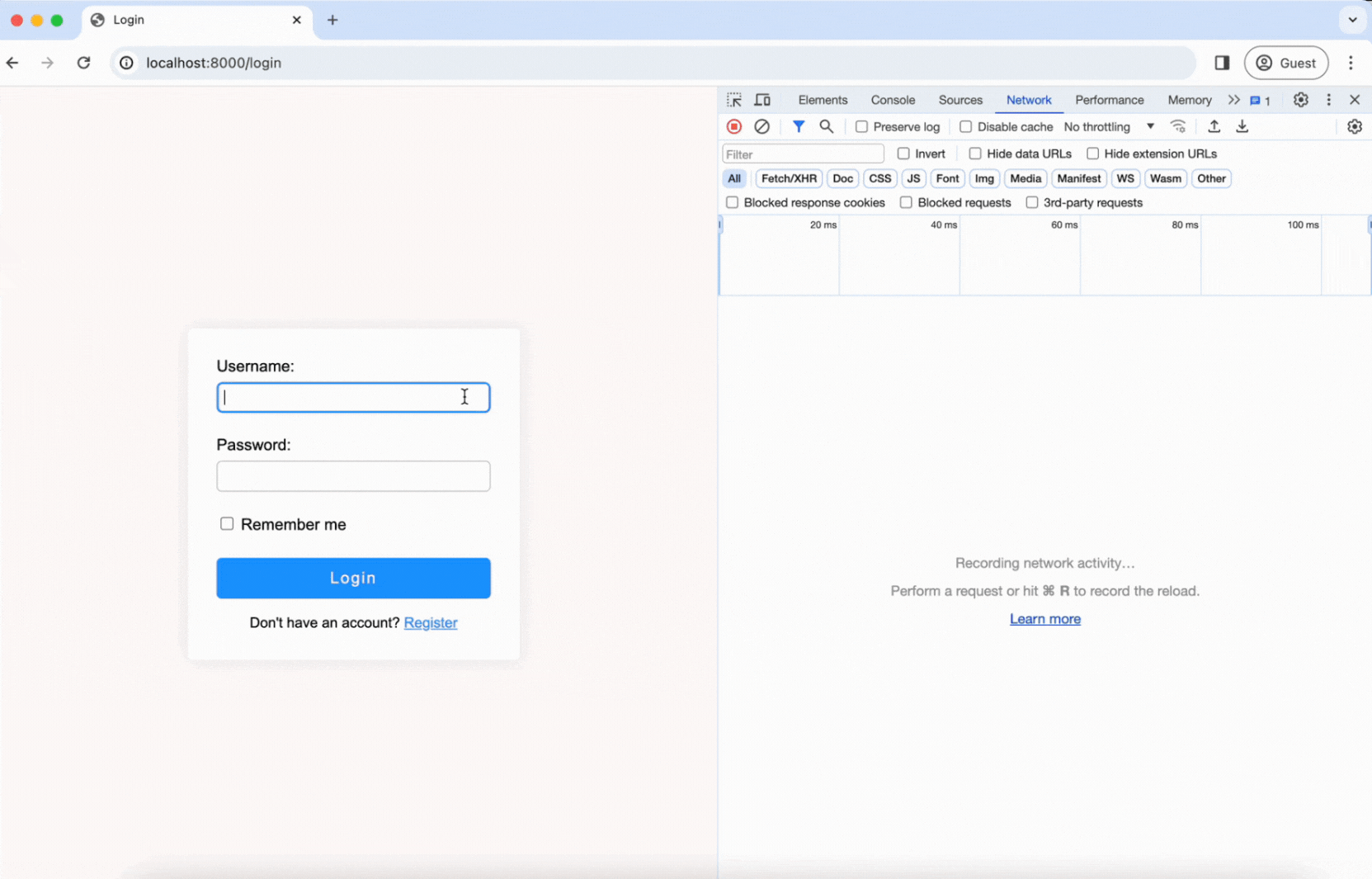This screenshot has width=1372, height=879.
Task: Open the Register link
Action: click(431, 622)
